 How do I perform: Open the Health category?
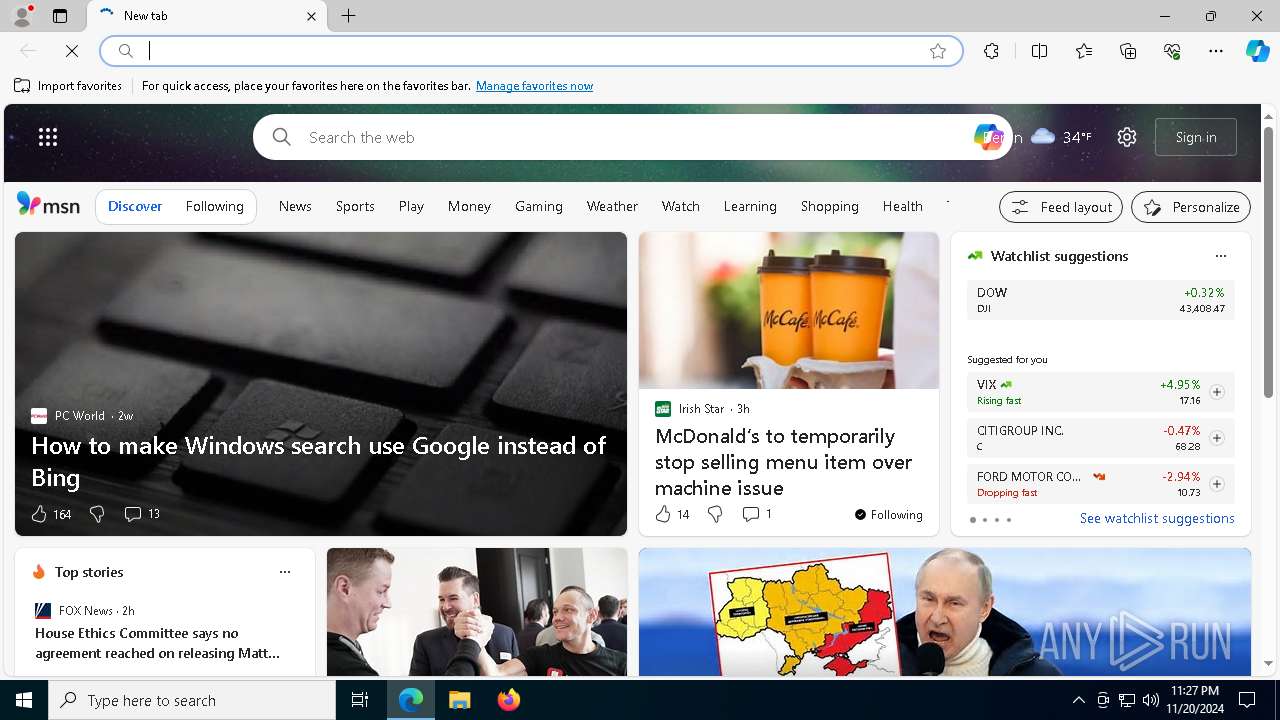902,206
